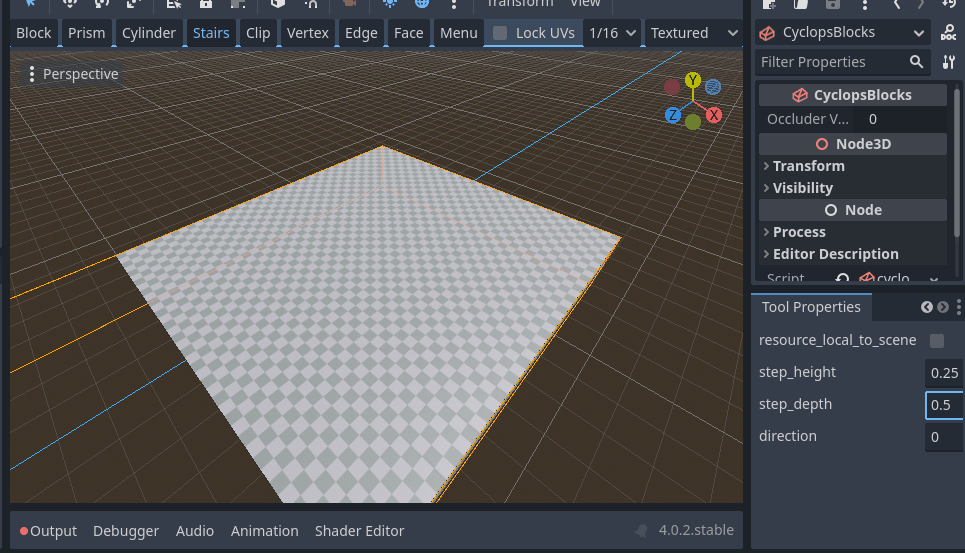Activate the Stairs tool
Viewport: 965px width, 553px height.
[211, 33]
